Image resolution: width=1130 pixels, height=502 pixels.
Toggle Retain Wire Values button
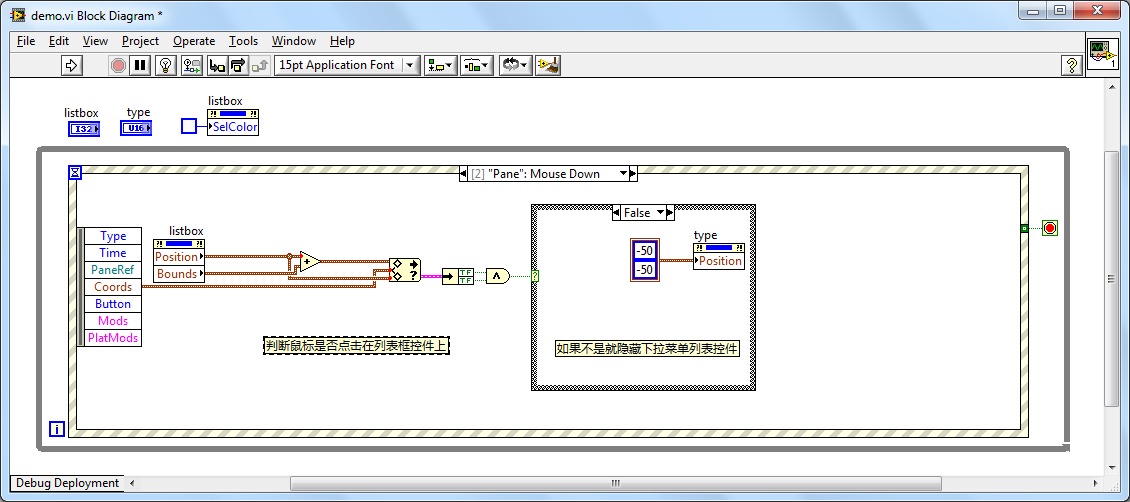[x=192, y=65]
